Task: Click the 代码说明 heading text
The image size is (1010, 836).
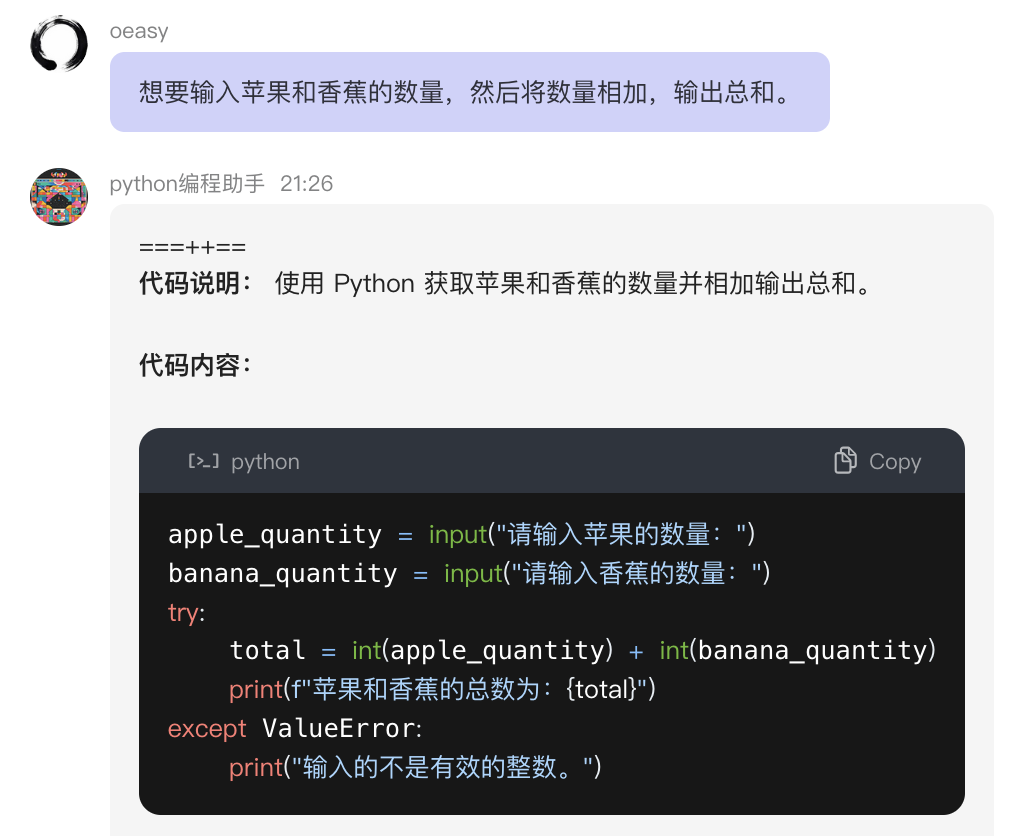Action: [x=196, y=284]
